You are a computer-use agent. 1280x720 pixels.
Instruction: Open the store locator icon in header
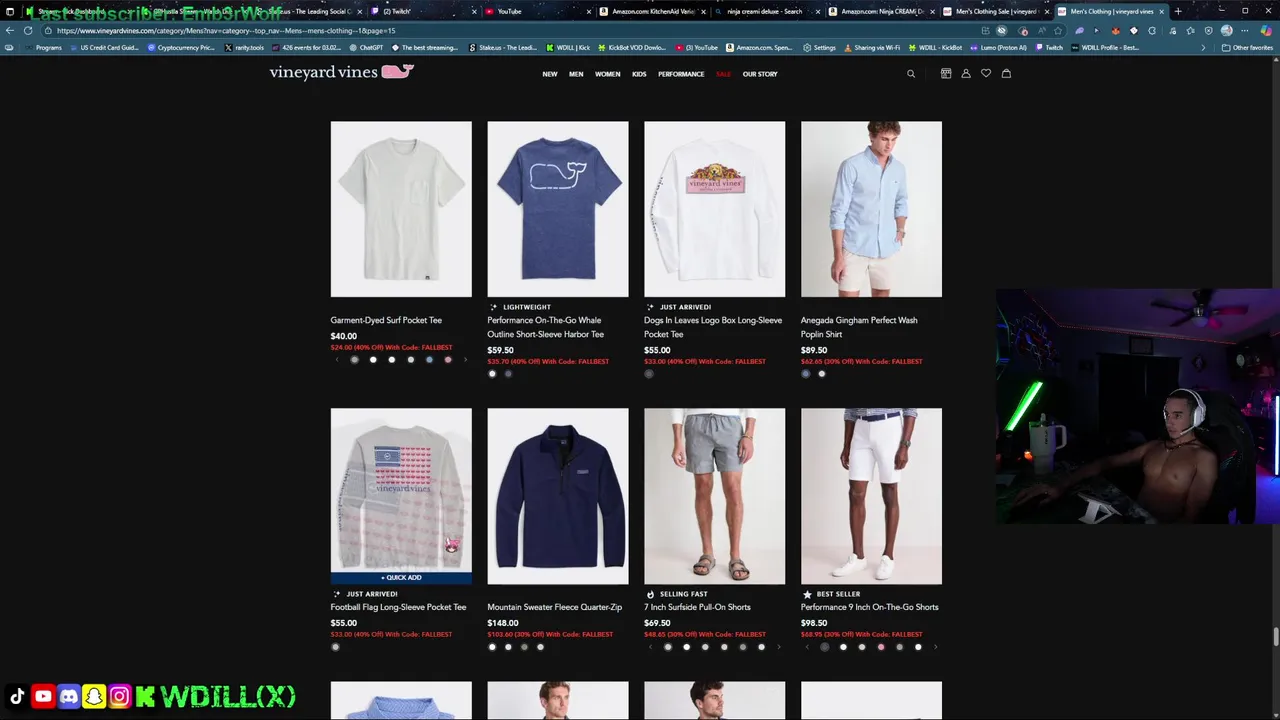tap(946, 74)
